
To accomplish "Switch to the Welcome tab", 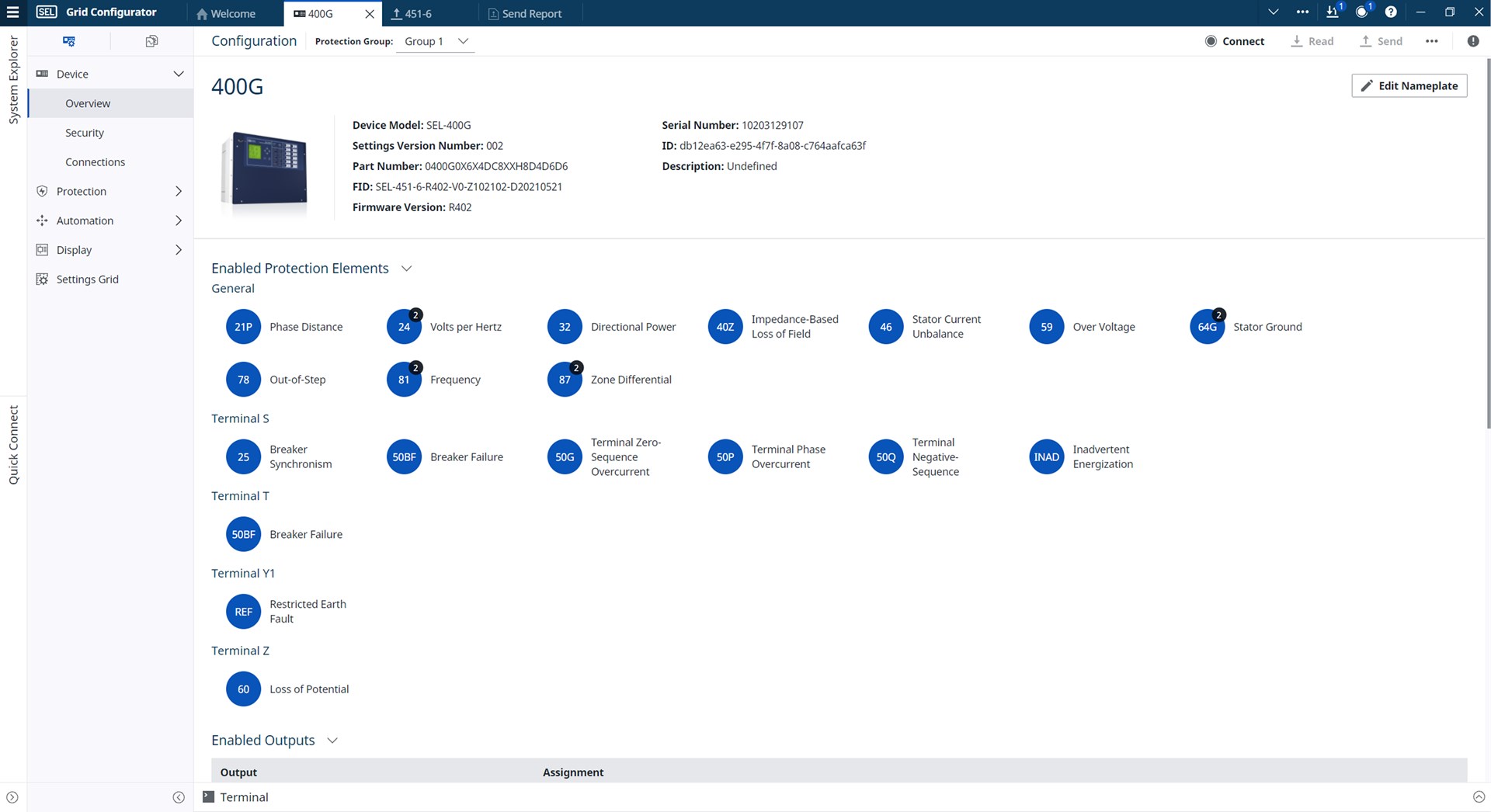I will pos(226,13).
